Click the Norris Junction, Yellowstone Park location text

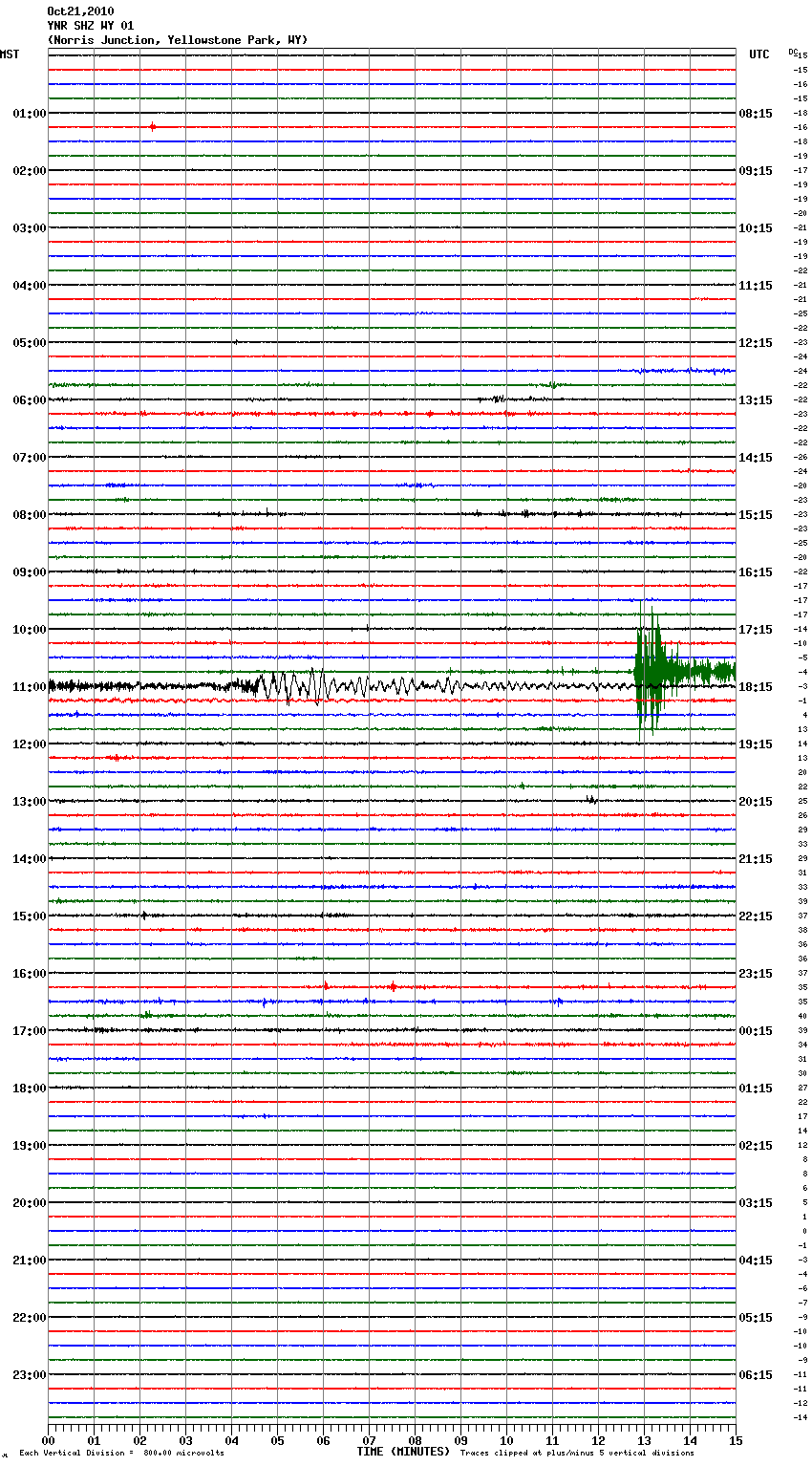tap(178, 40)
